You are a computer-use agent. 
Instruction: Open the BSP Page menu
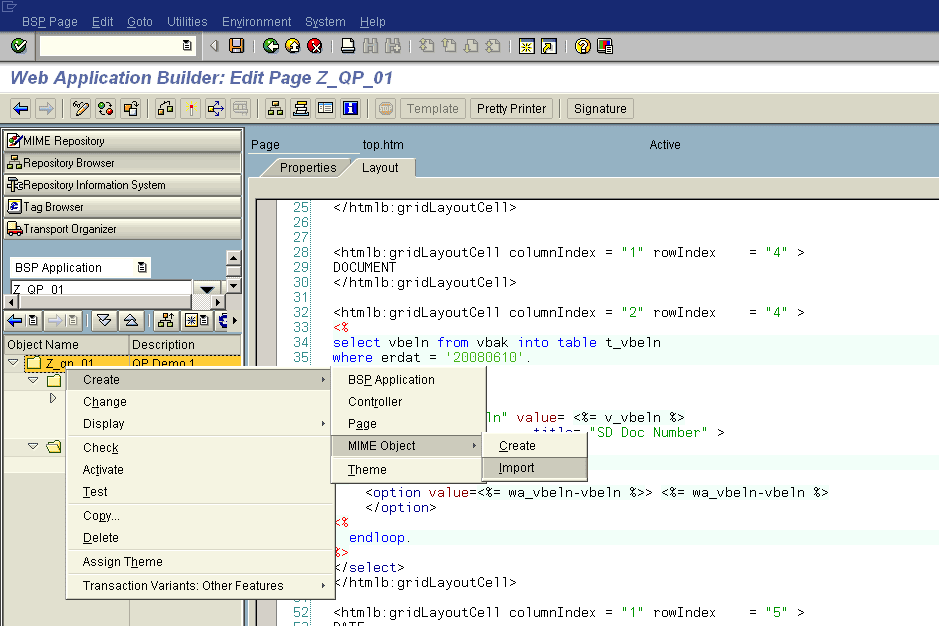click(x=50, y=22)
